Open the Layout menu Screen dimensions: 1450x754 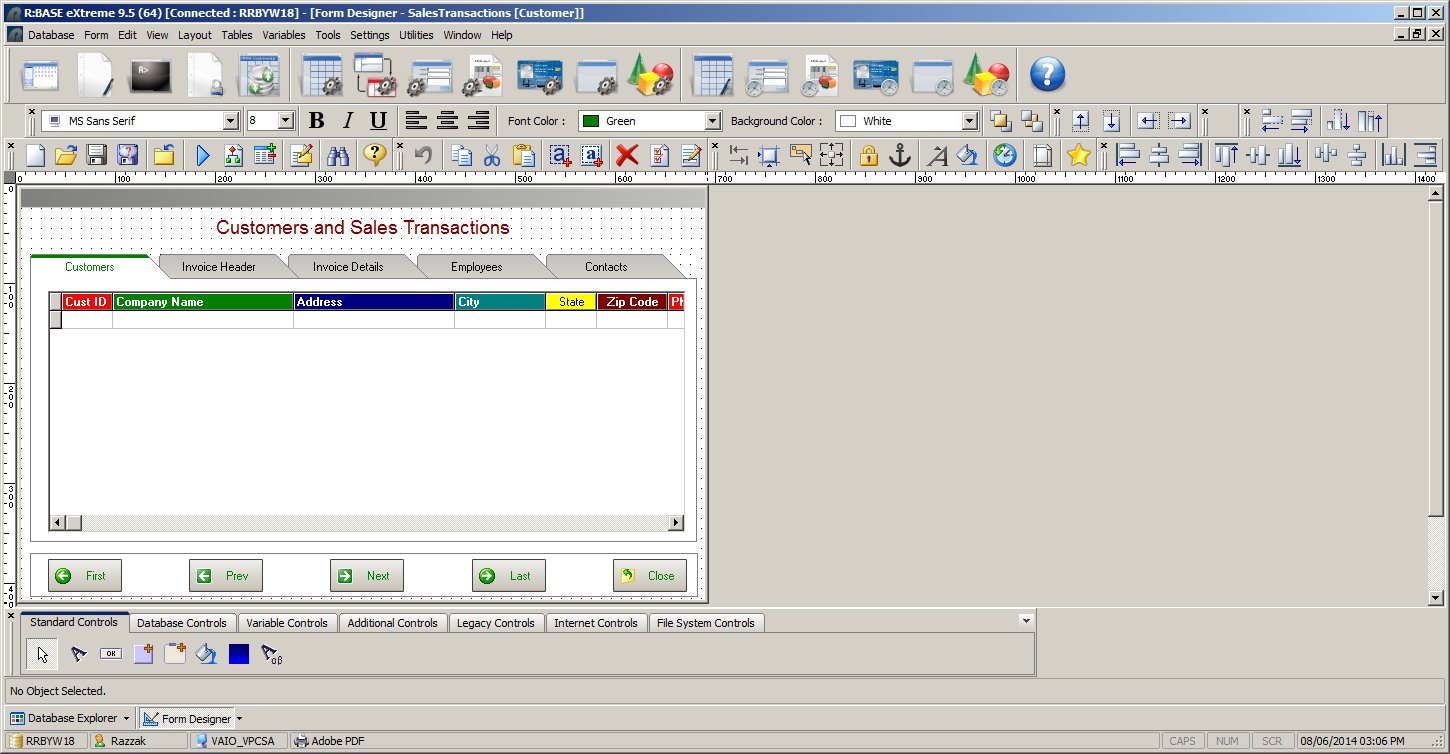[x=195, y=35]
